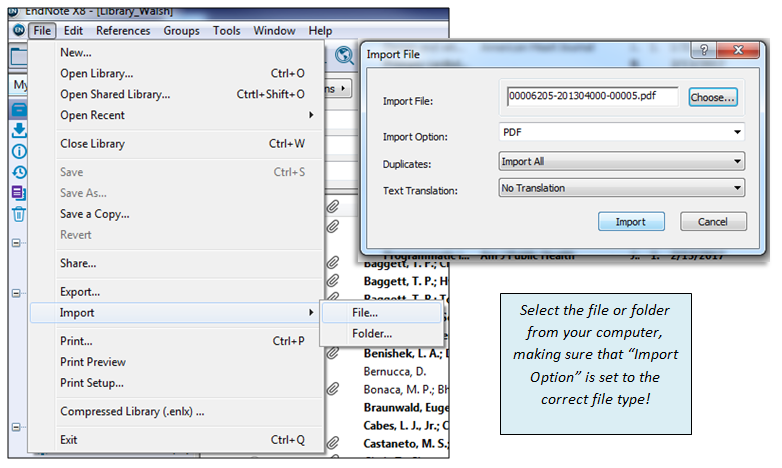The width and height of the screenshot is (782, 468).
Task: Click paperclip icon in Benishek, L. A. row
Action: [333, 354]
